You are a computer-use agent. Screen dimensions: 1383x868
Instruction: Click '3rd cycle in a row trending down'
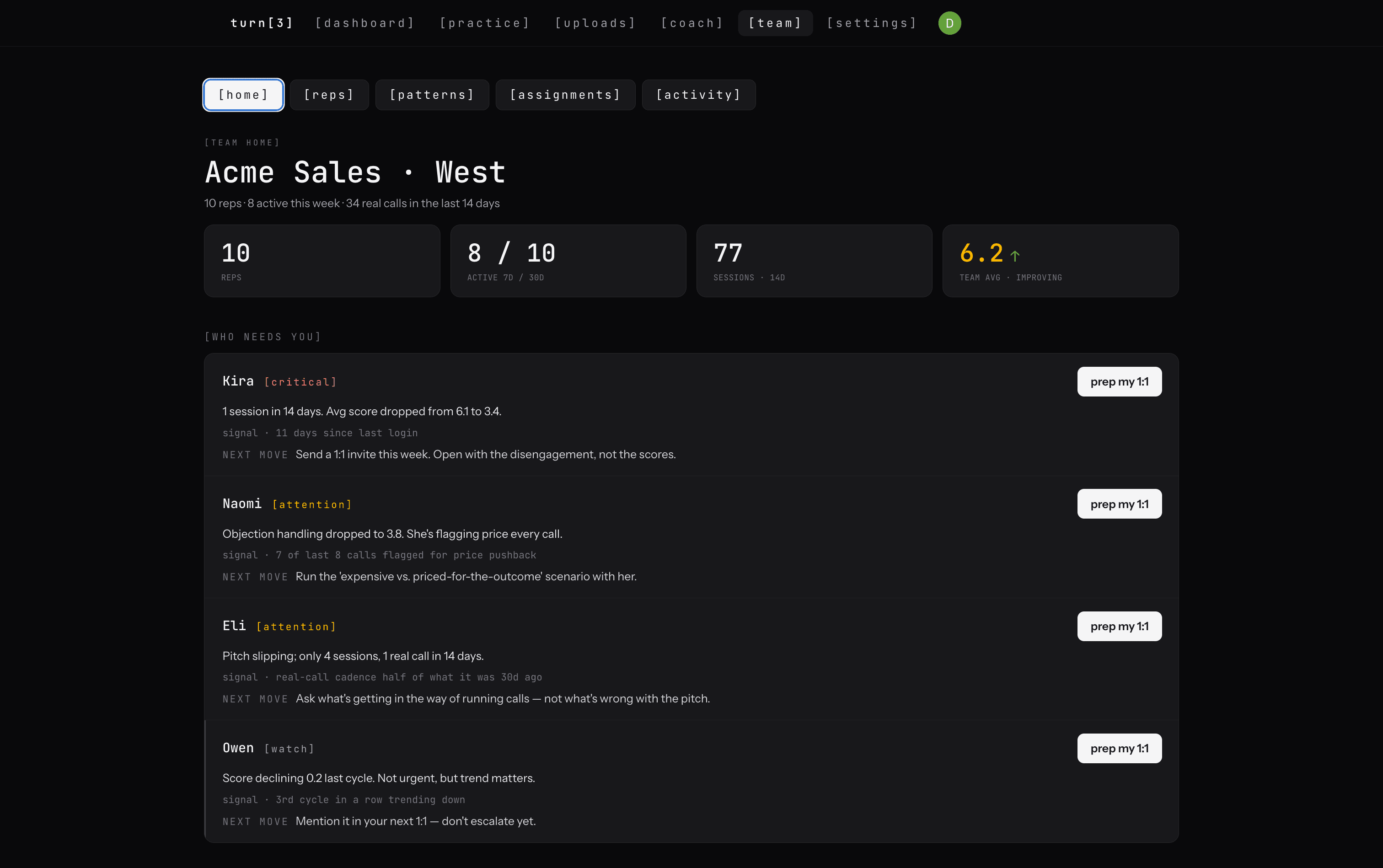(370, 800)
